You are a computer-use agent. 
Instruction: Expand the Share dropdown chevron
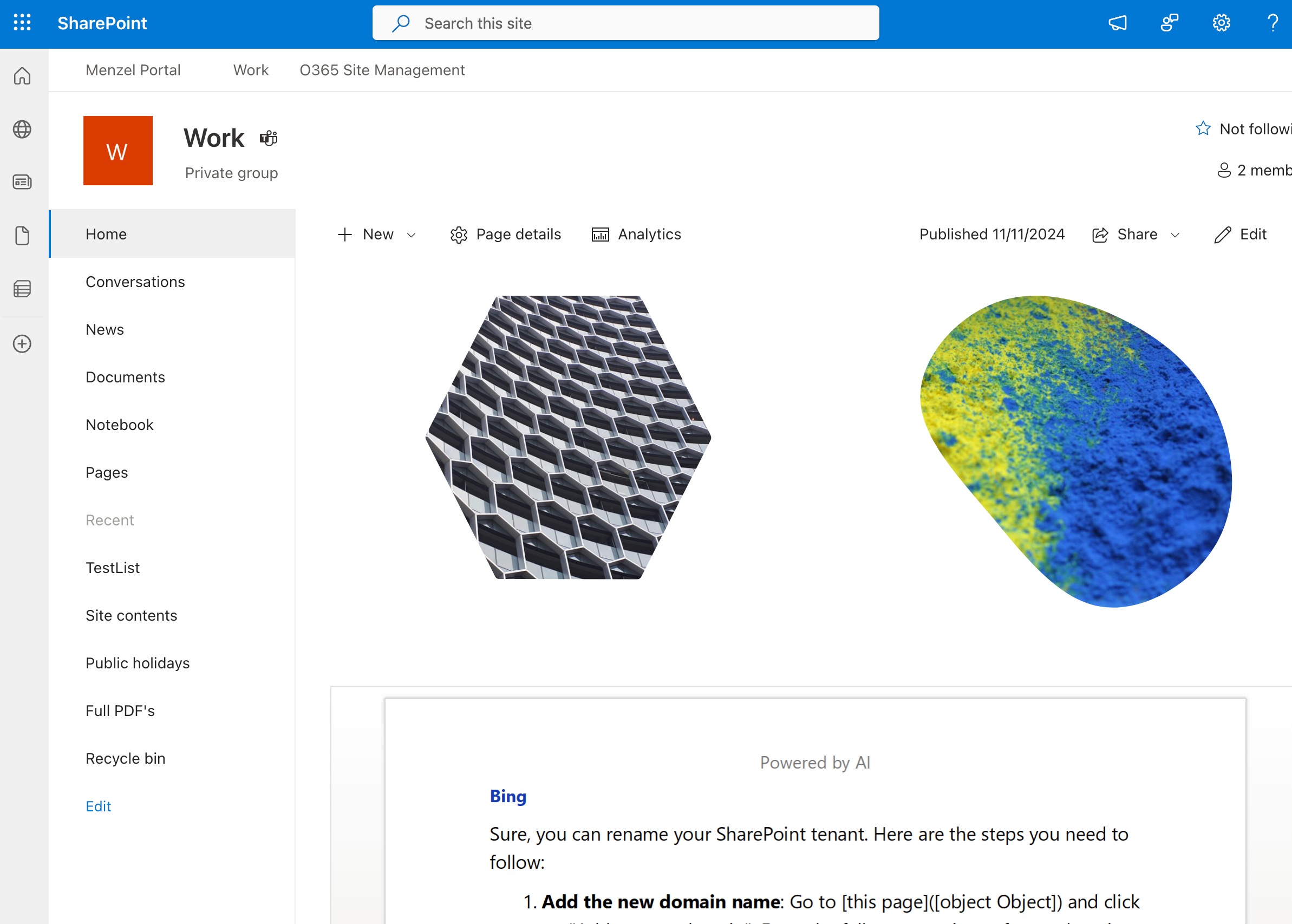pos(1175,235)
